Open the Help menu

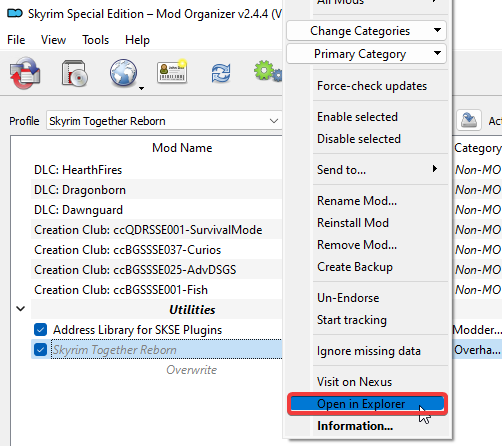(137, 40)
